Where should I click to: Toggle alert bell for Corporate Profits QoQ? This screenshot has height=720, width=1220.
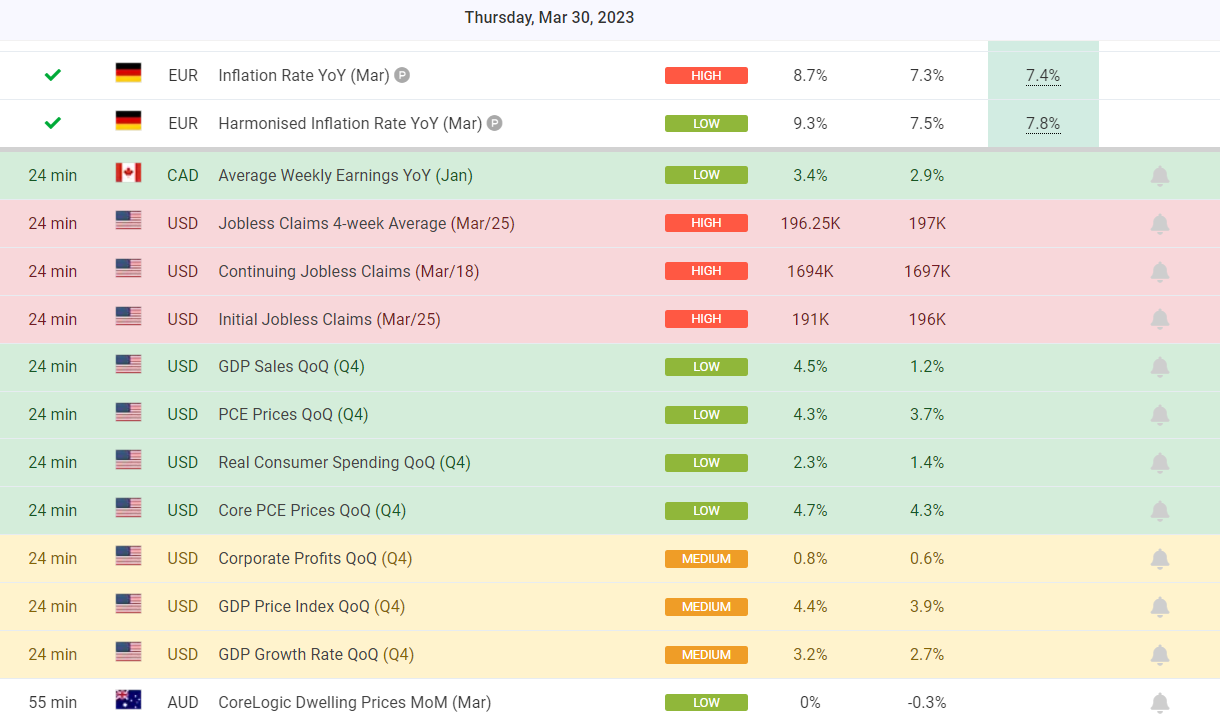1160,558
